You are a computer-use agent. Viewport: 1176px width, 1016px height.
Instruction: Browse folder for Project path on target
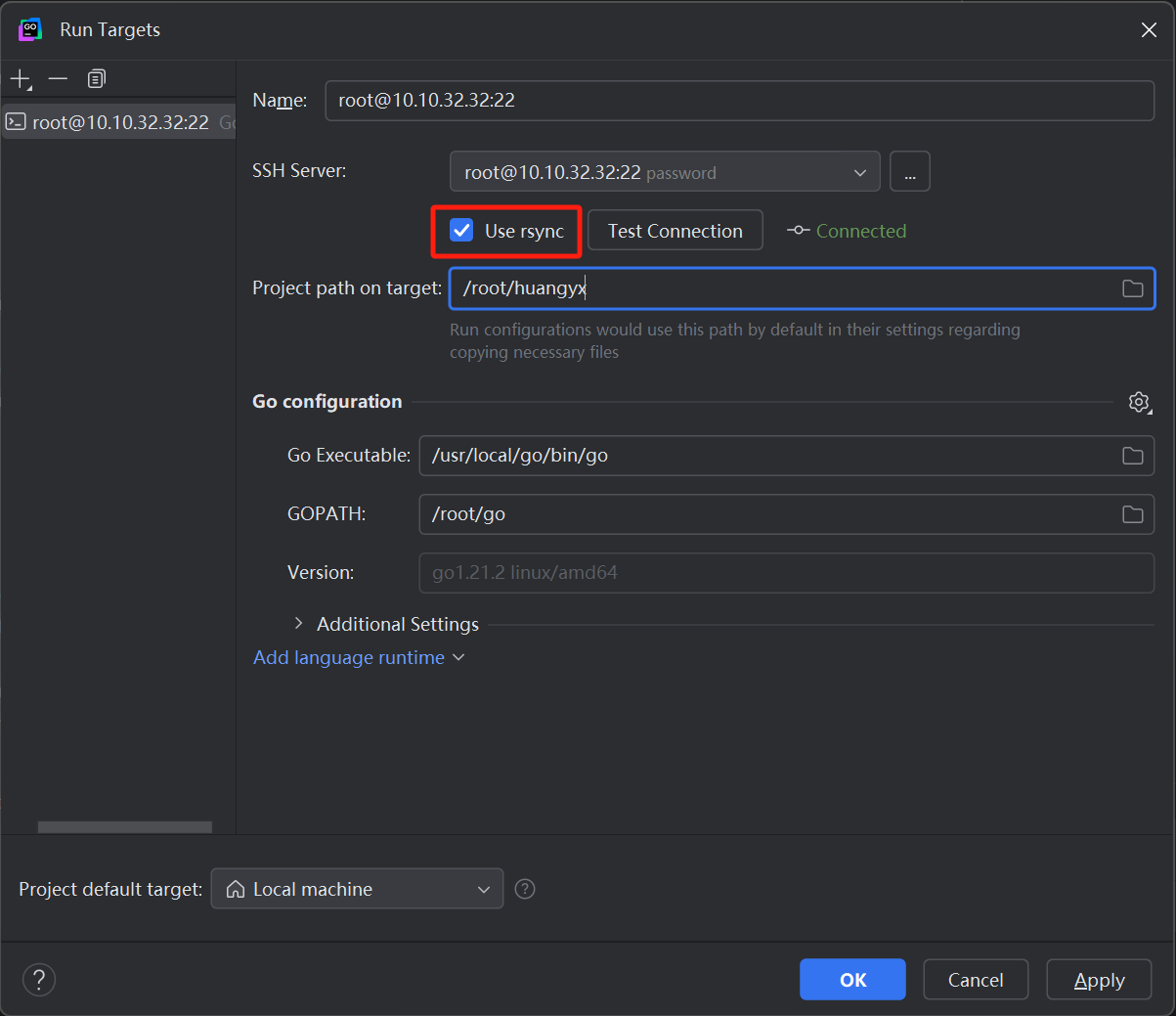(x=1132, y=288)
